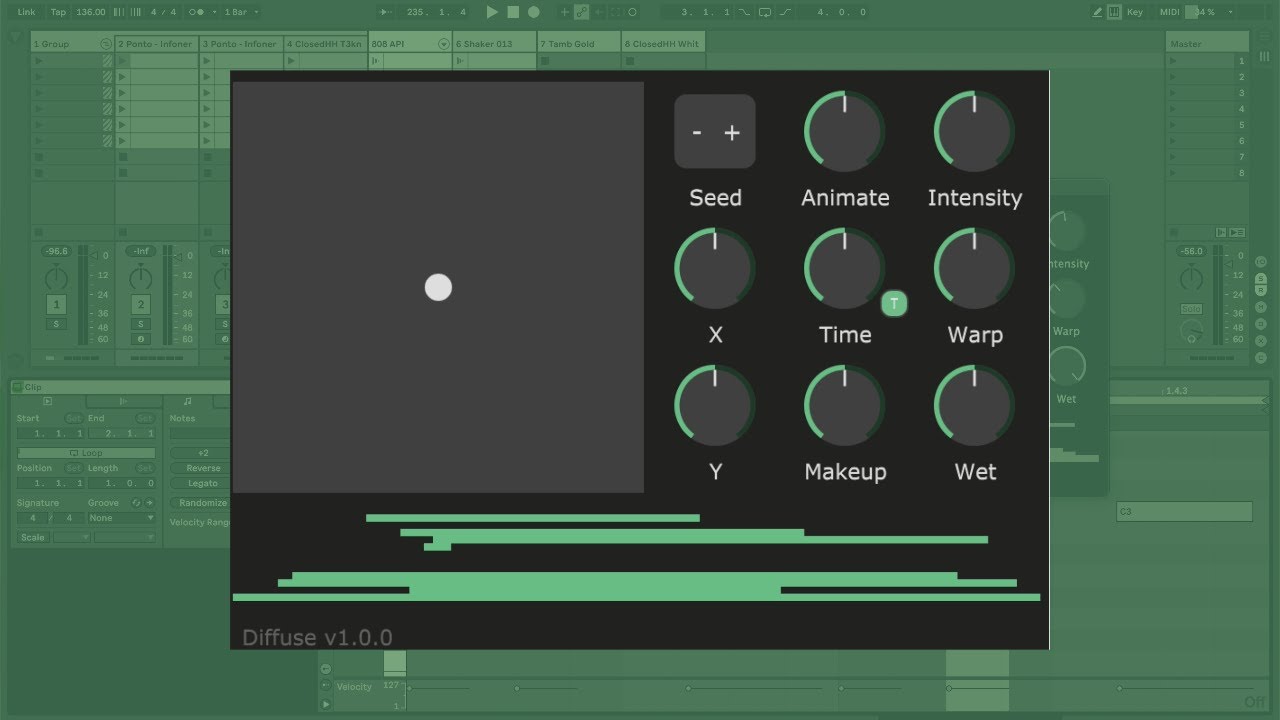Click the Randomize button

202,503
